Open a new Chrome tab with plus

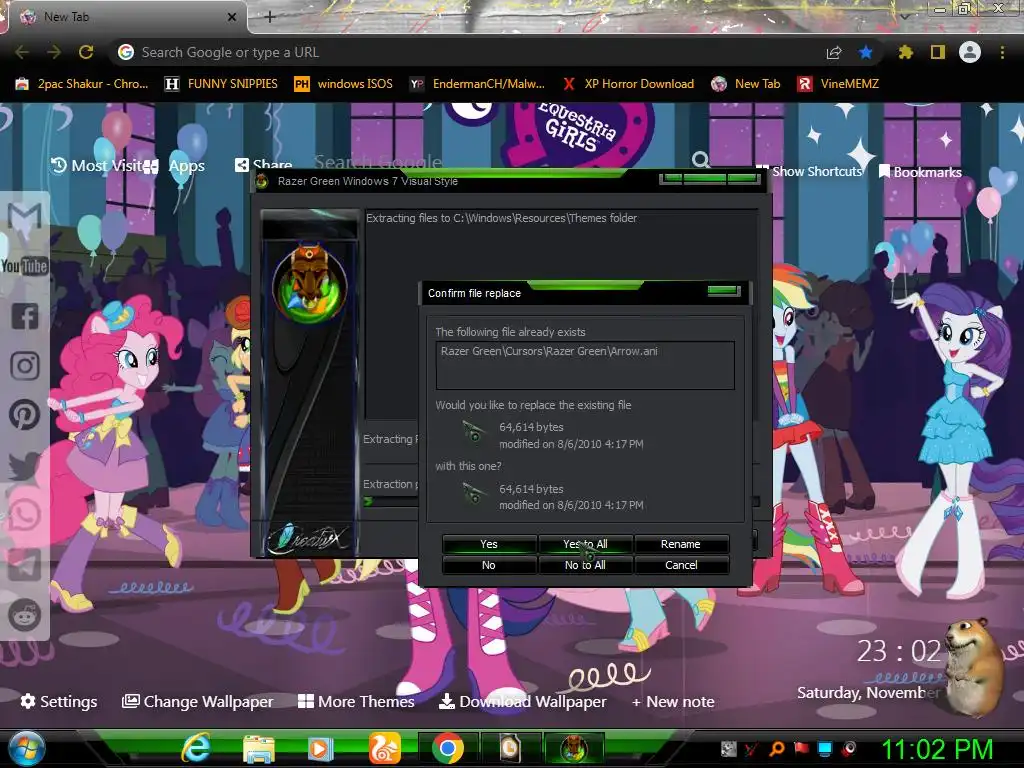[x=270, y=17]
